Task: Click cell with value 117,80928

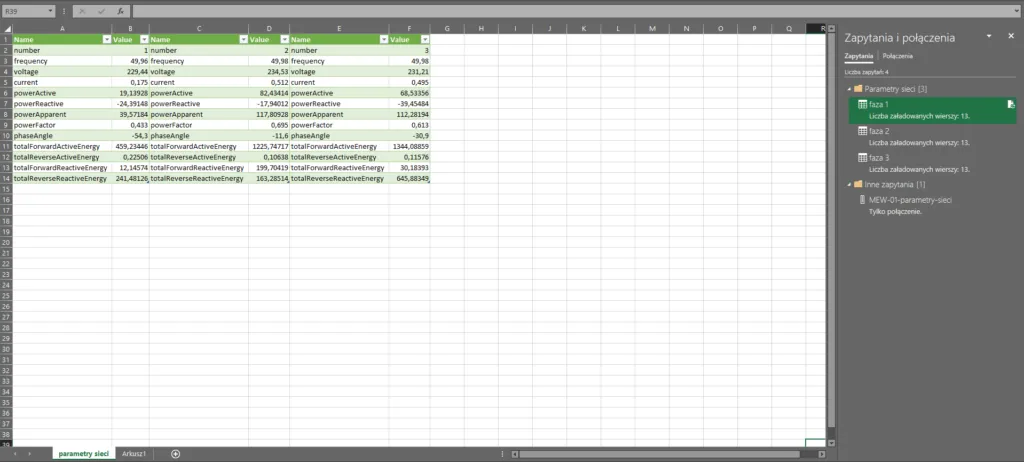Action: coord(269,114)
